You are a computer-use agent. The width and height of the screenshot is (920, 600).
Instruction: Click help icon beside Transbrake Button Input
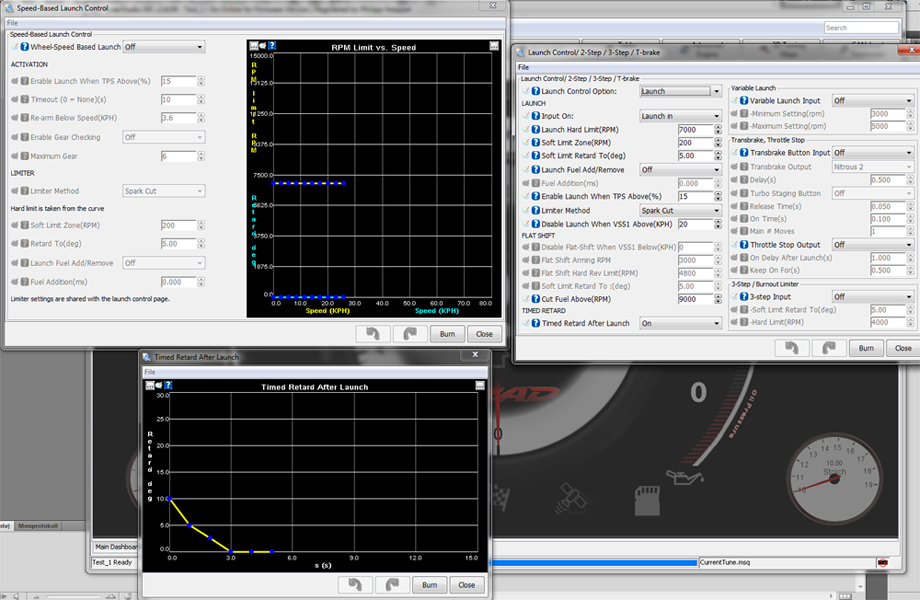pos(746,153)
